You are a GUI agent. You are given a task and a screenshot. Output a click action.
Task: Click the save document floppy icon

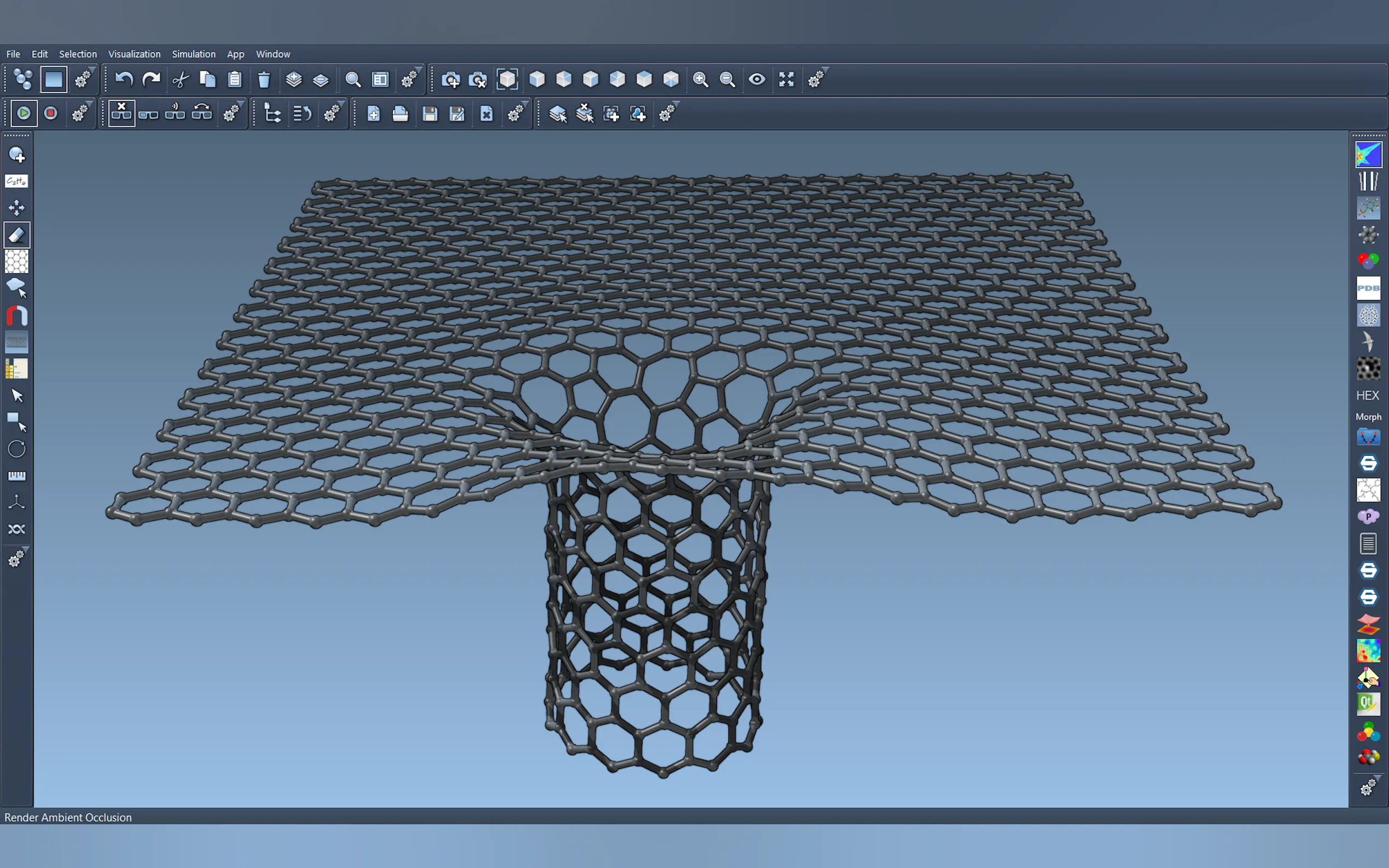[429, 114]
